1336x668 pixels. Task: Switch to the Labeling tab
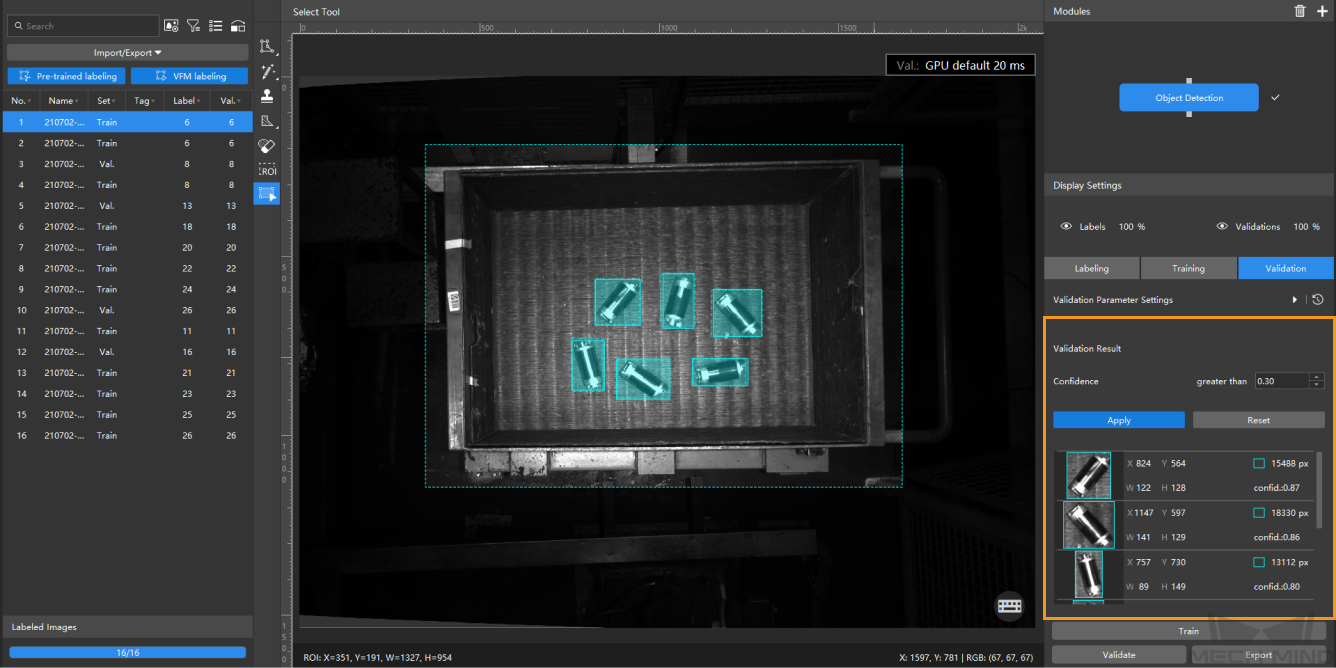(1091, 268)
